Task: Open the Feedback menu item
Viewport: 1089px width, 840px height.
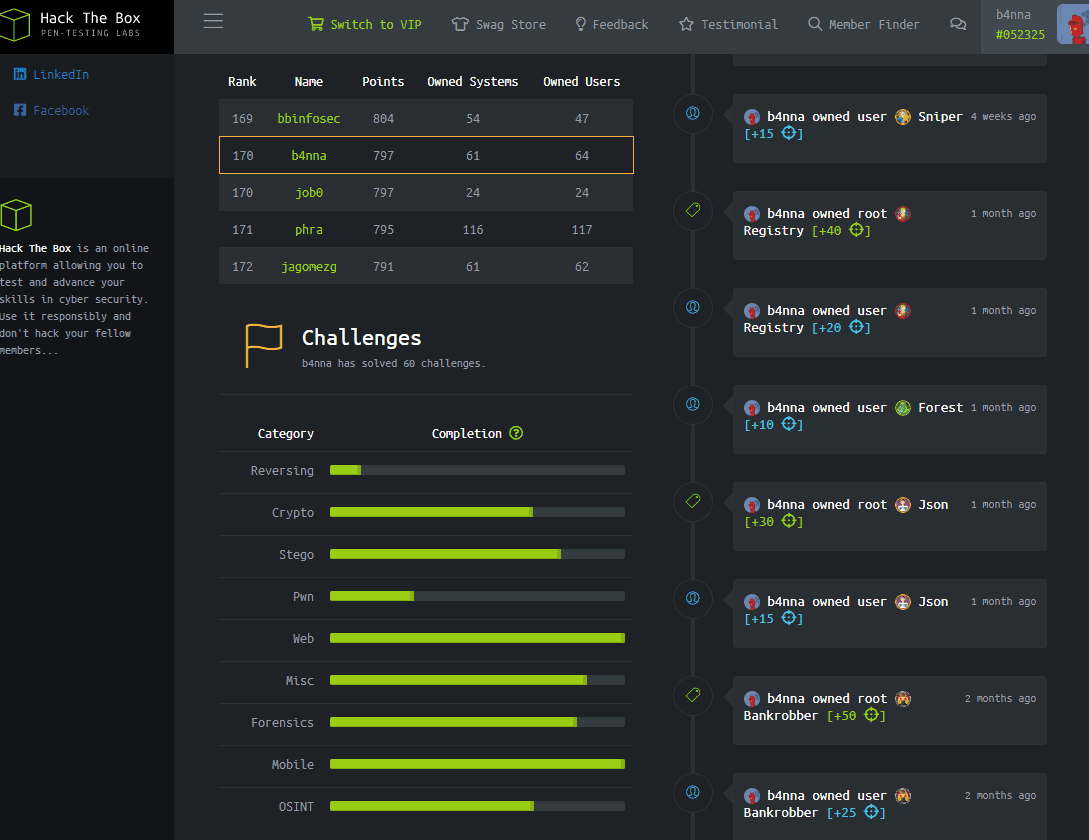Action: [612, 24]
